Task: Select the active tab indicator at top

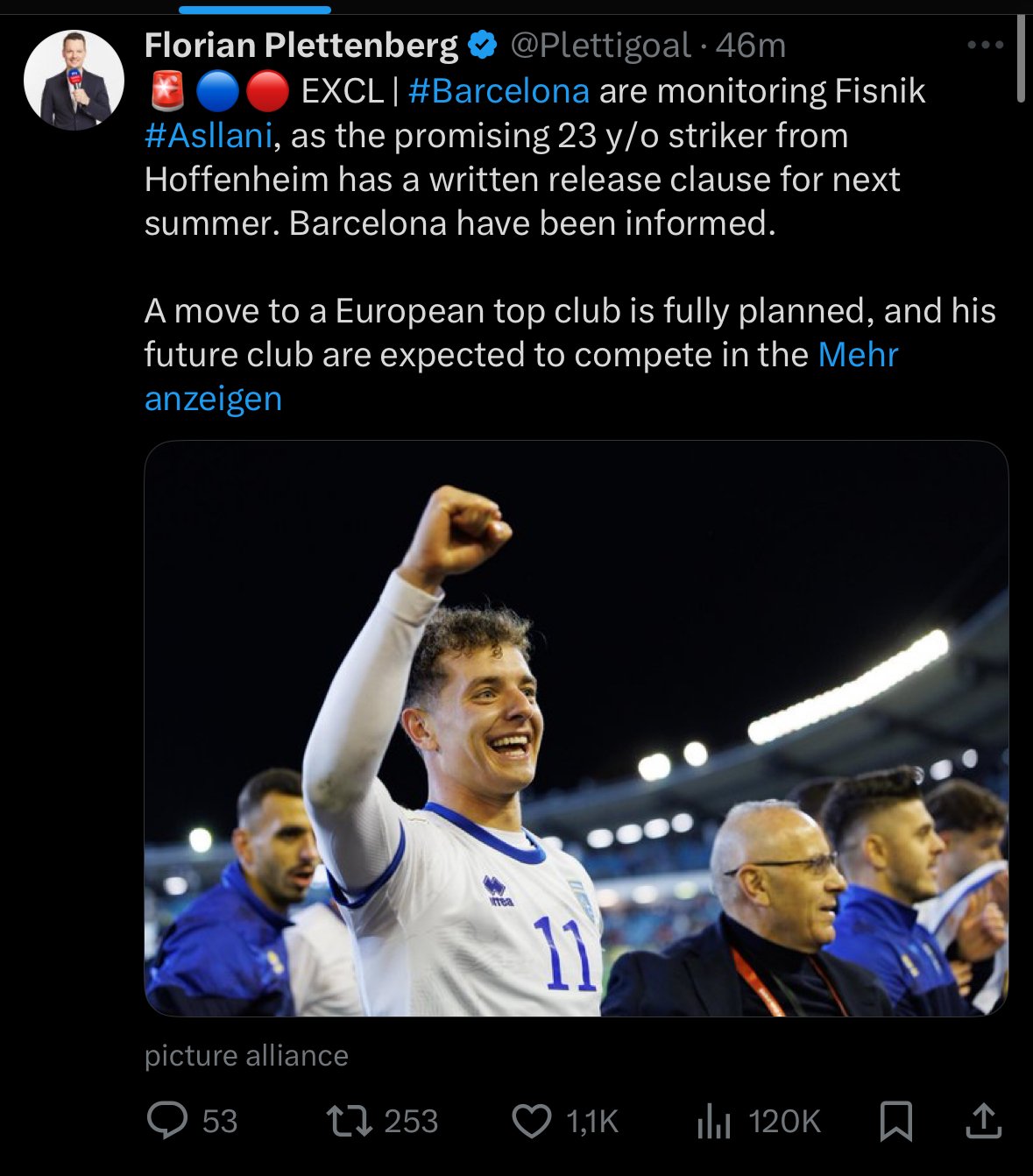Action: click(x=255, y=11)
